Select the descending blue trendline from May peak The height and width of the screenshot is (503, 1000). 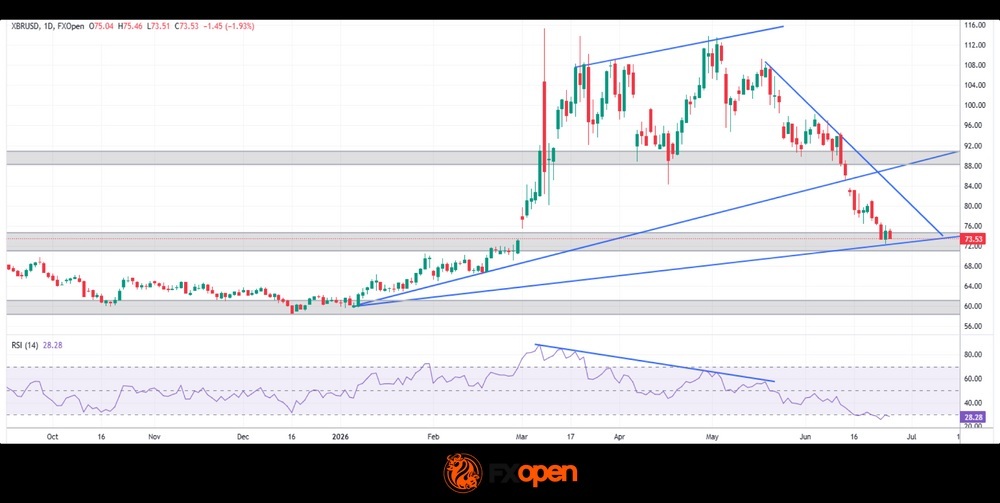pos(853,149)
